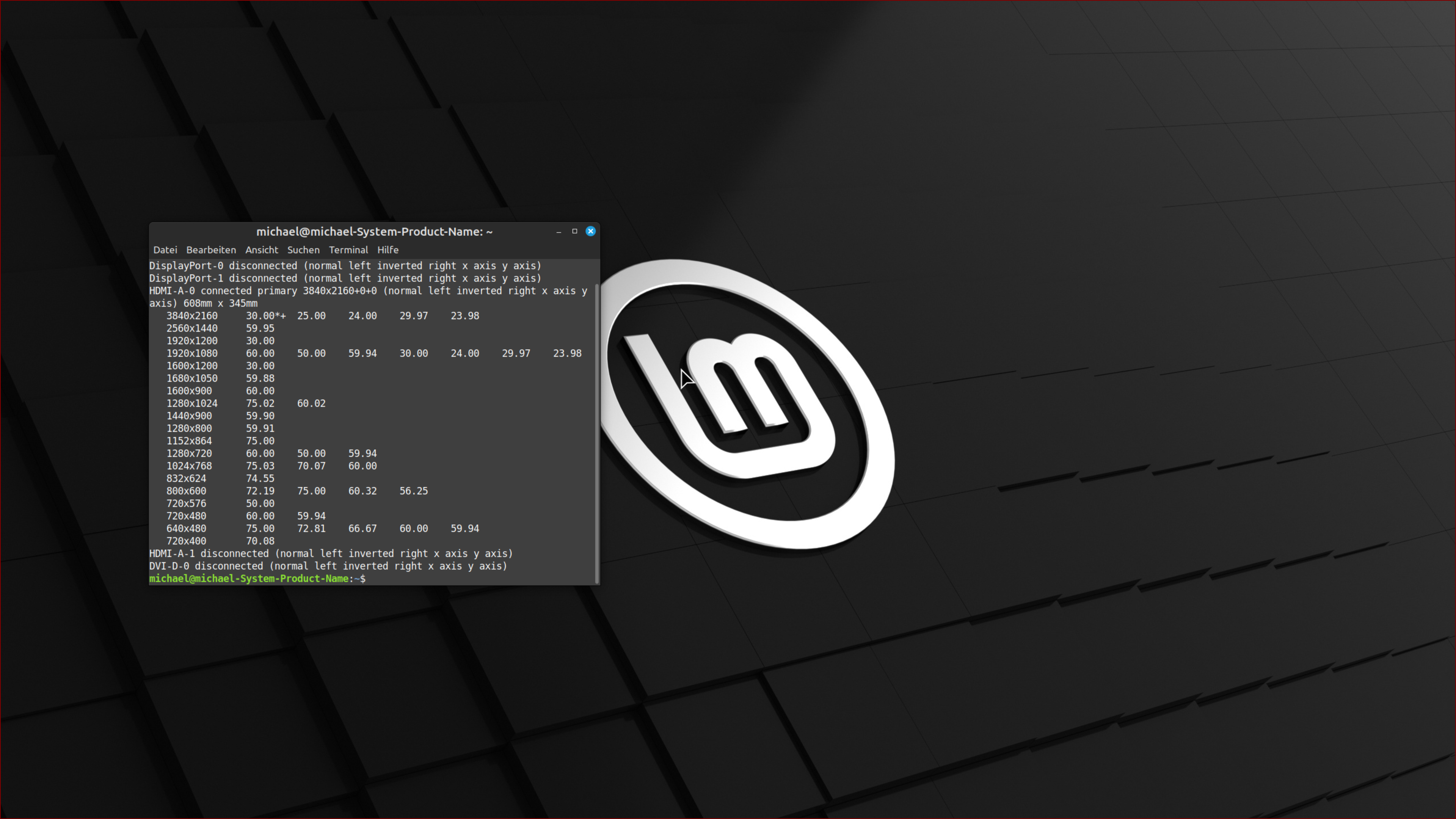Open the Terminal menu
This screenshot has width=1456, height=819.
coord(348,250)
